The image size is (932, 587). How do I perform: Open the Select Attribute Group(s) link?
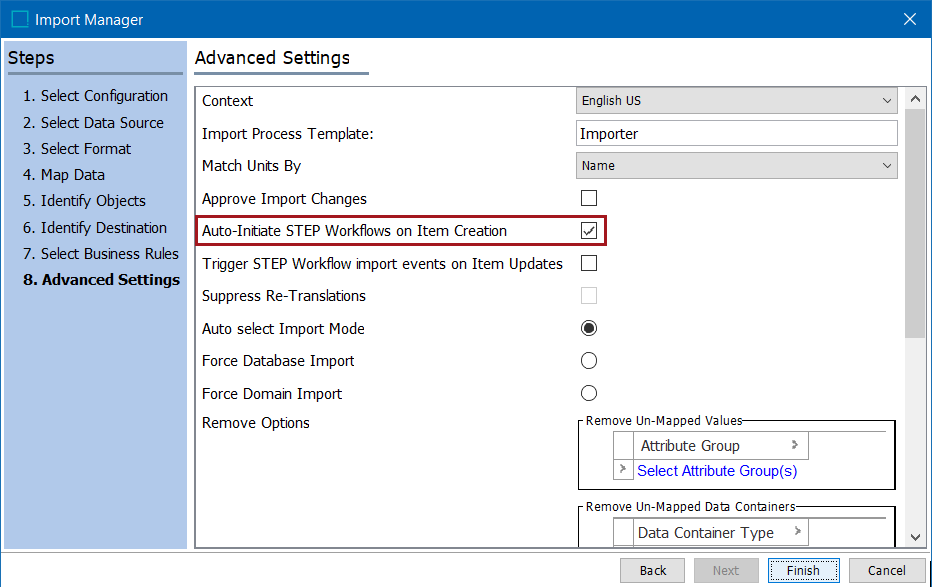click(717, 471)
